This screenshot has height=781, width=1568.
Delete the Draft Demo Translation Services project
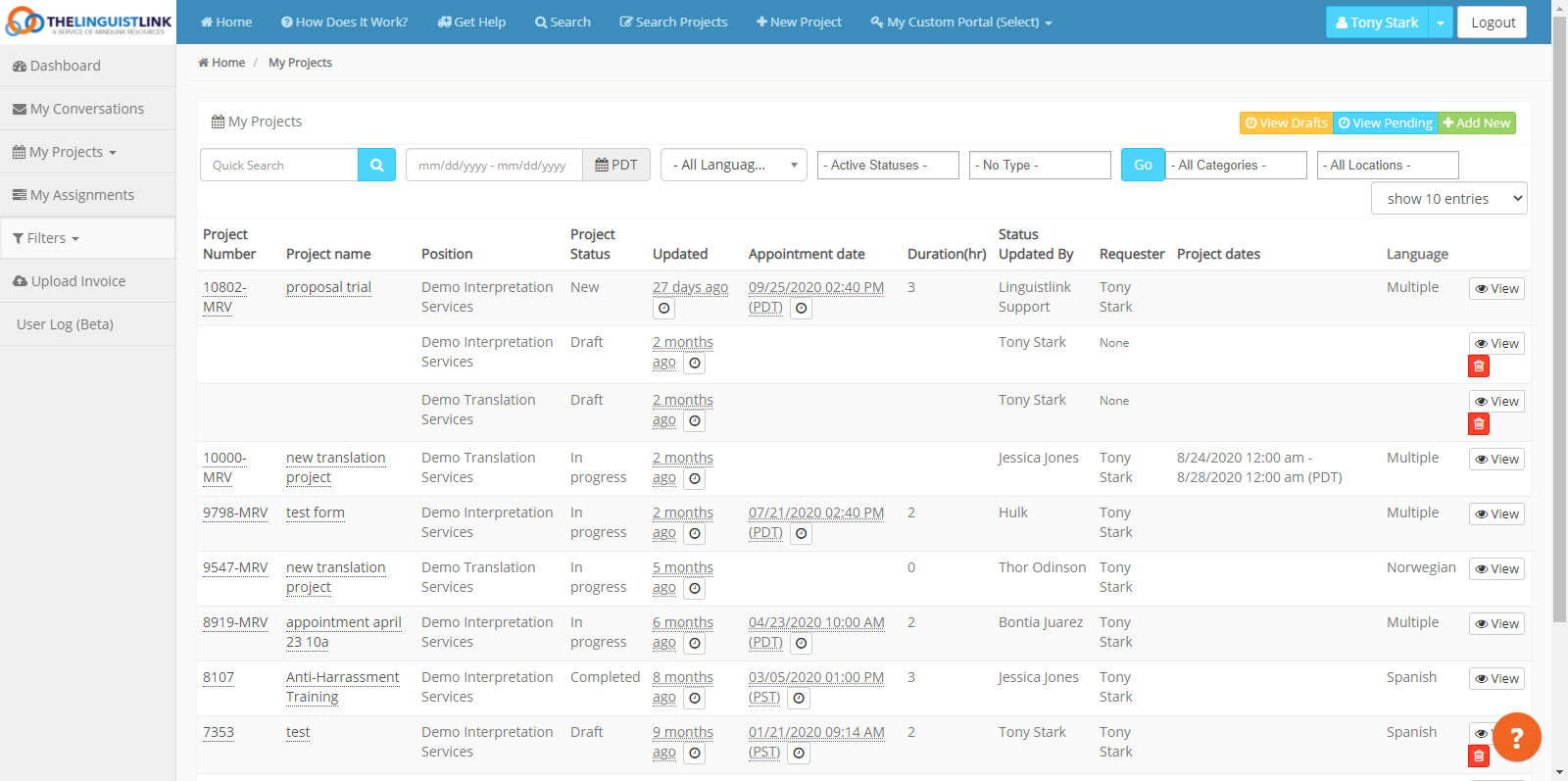[x=1478, y=424]
